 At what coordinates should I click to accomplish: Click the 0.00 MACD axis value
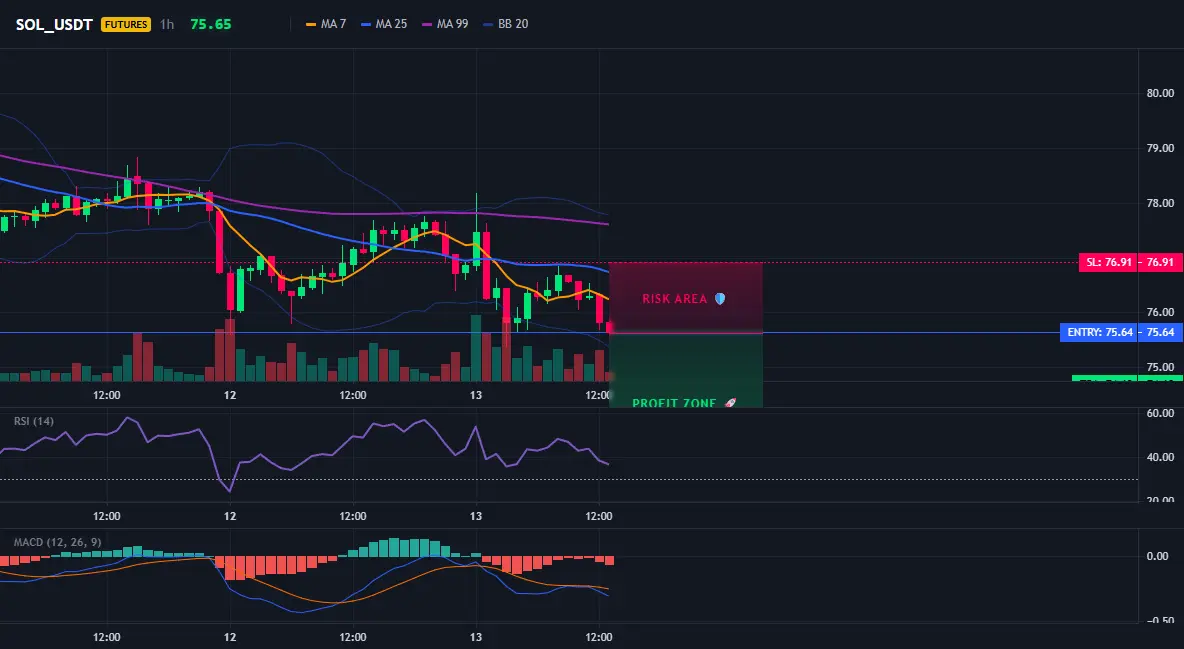tap(1158, 556)
